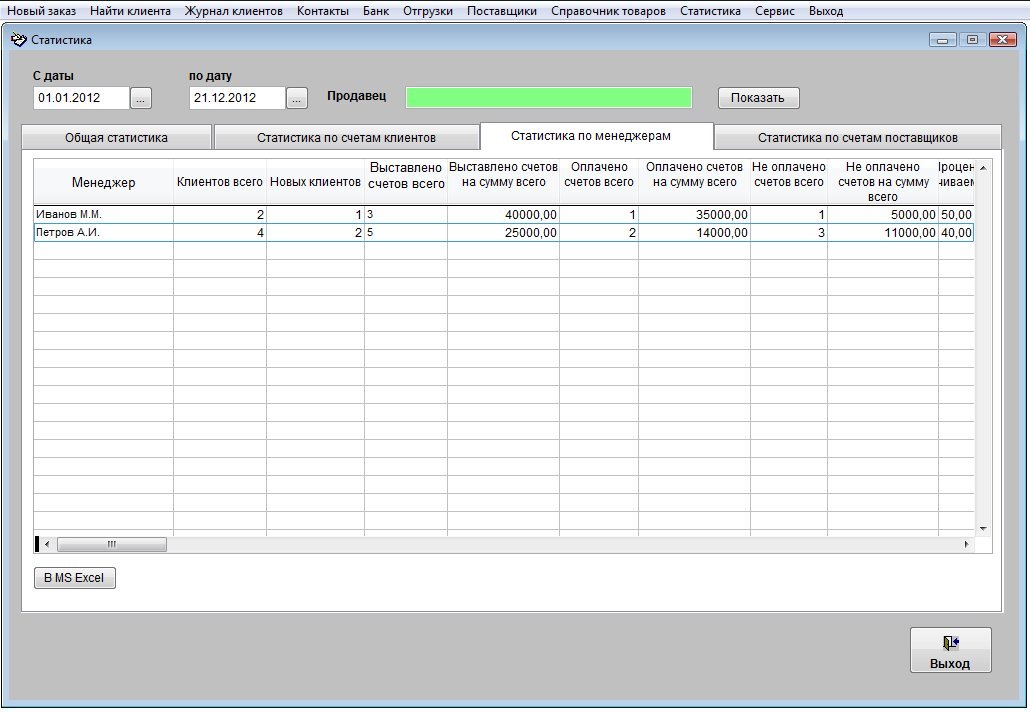Open the Сервис menu
The width and height of the screenshot is (1030, 712).
(775, 11)
